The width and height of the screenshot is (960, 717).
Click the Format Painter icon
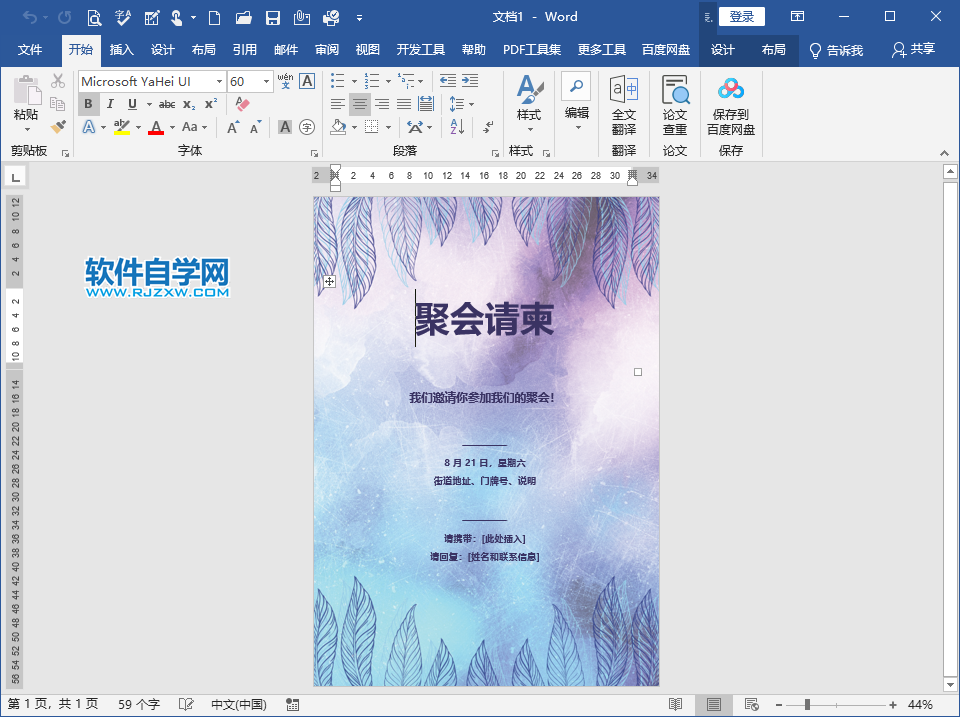(58, 126)
